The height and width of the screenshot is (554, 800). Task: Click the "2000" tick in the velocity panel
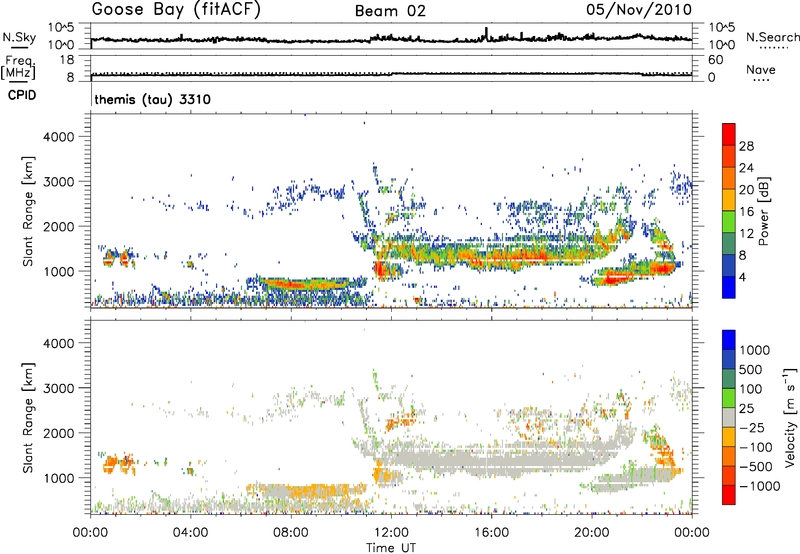pos(58,433)
